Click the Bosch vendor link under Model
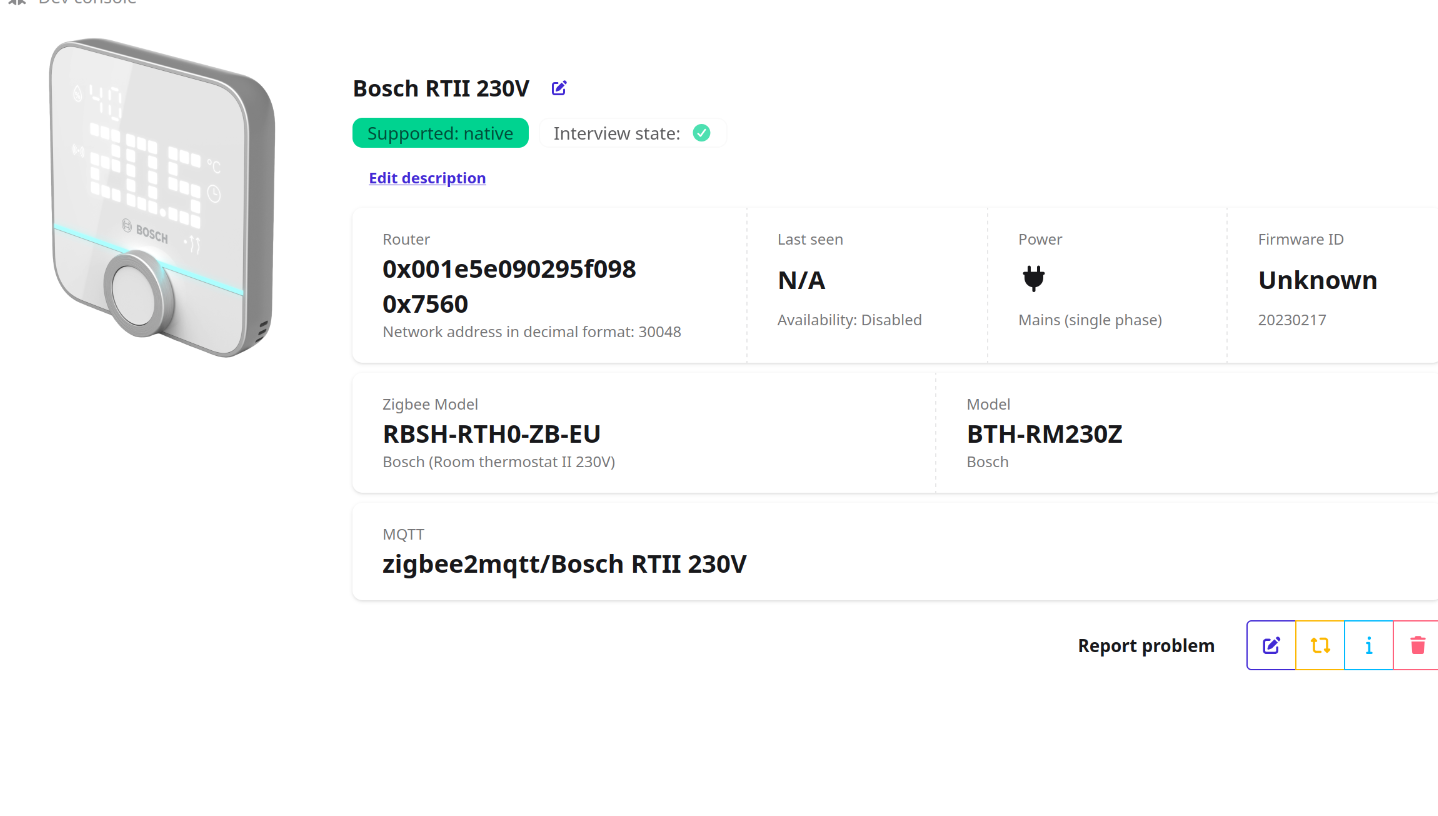The image size is (1438, 816). (987, 462)
